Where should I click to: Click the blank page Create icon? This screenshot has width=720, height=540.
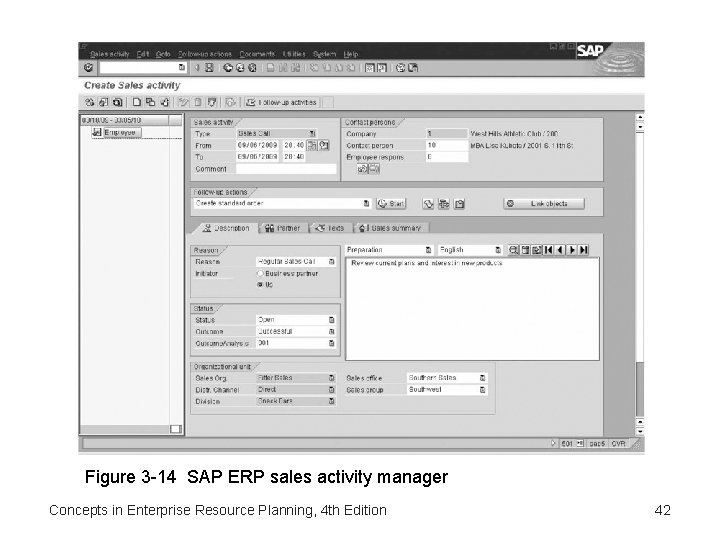[137, 102]
